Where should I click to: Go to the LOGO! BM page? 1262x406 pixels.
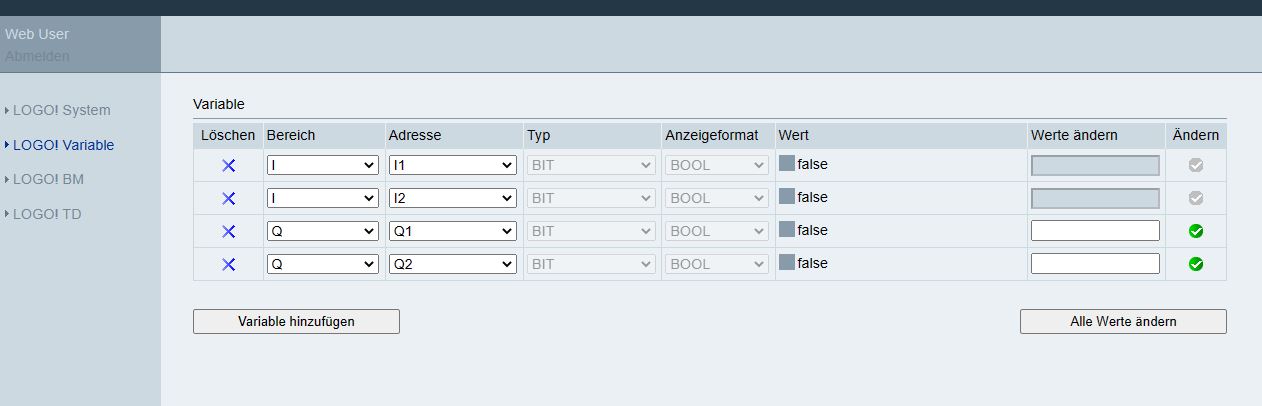pyautogui.click(x=48, y=179)
